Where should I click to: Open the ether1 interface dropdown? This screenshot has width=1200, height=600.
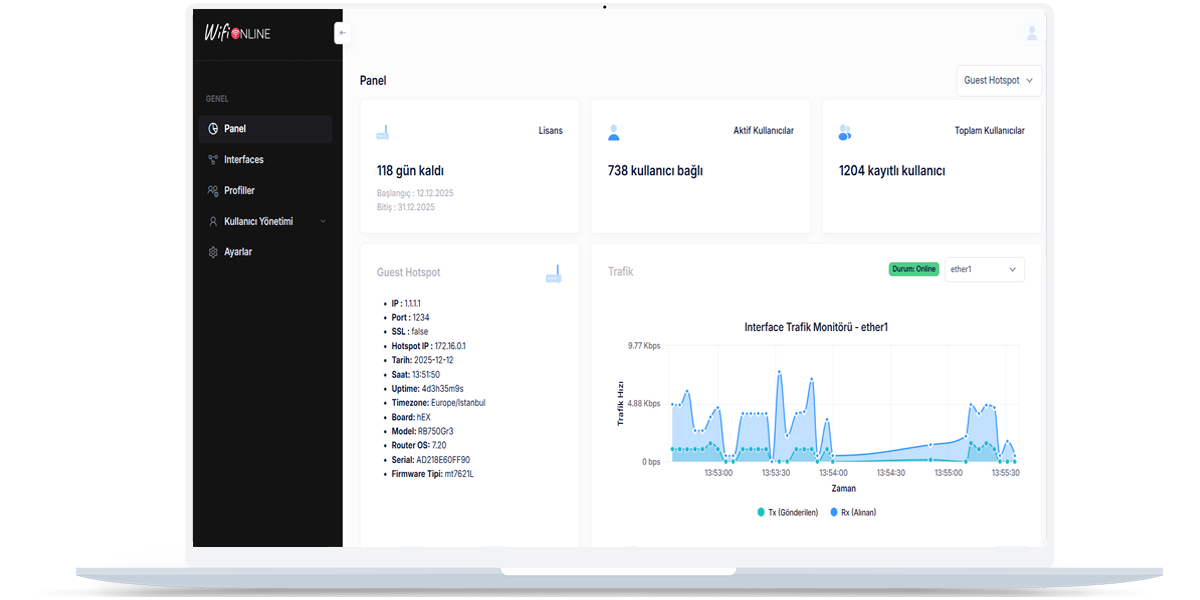984,270
